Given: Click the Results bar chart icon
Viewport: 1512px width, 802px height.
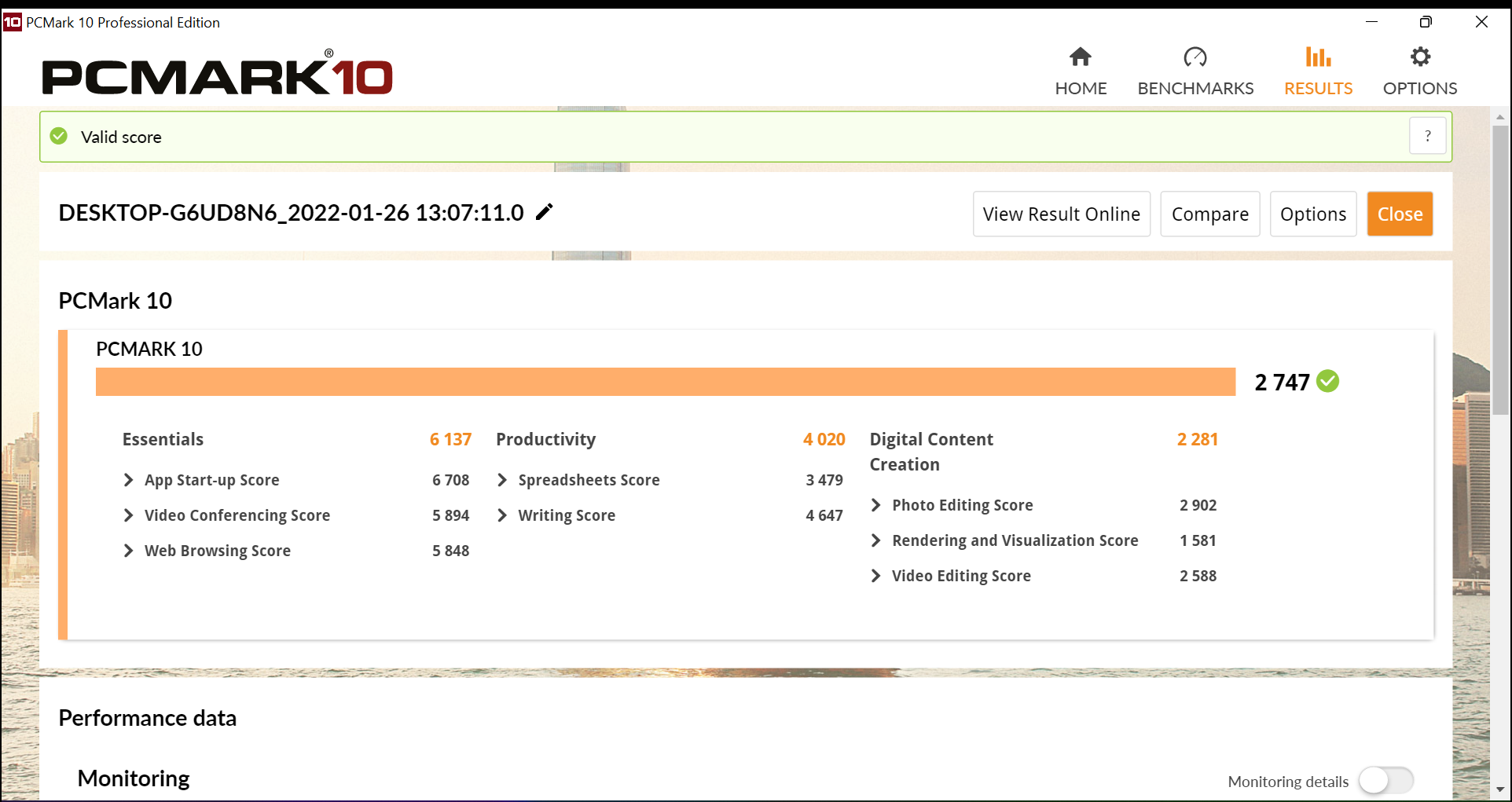Looking at the screenshot, I should [1318, 57].
